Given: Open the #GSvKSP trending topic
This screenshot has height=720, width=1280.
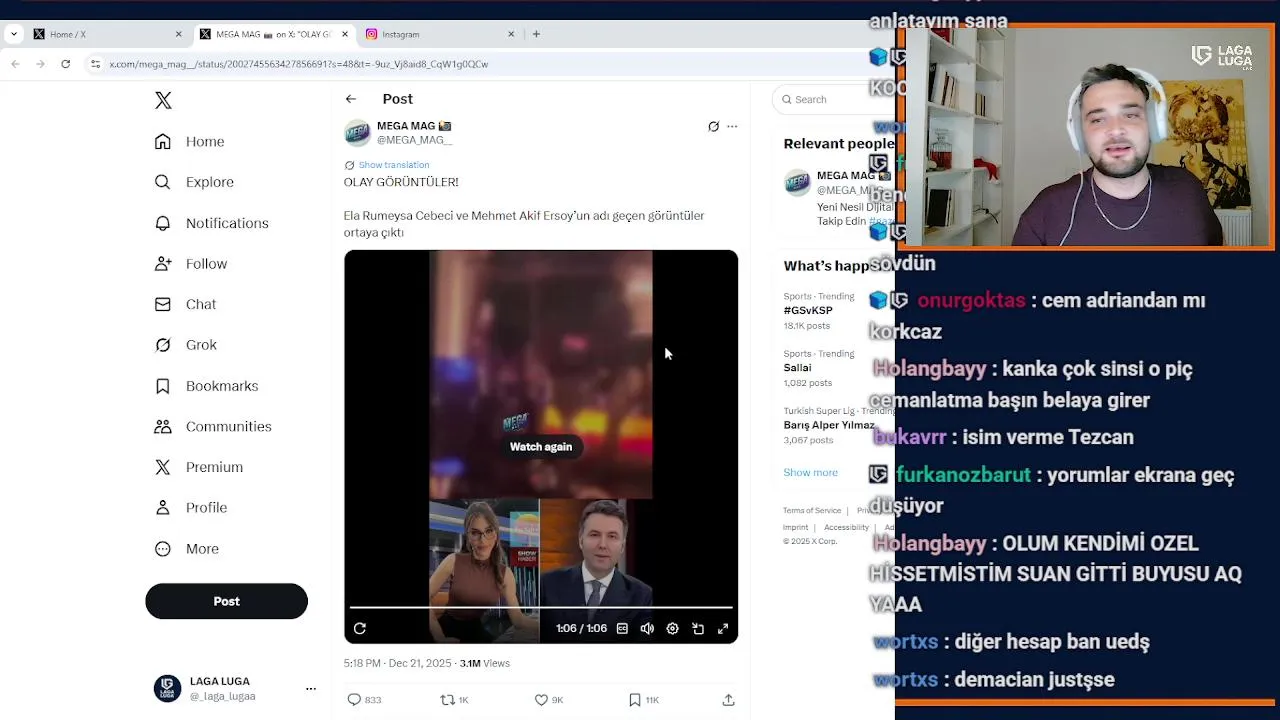Looking at the screenshot, I should (x=808, y=311).
